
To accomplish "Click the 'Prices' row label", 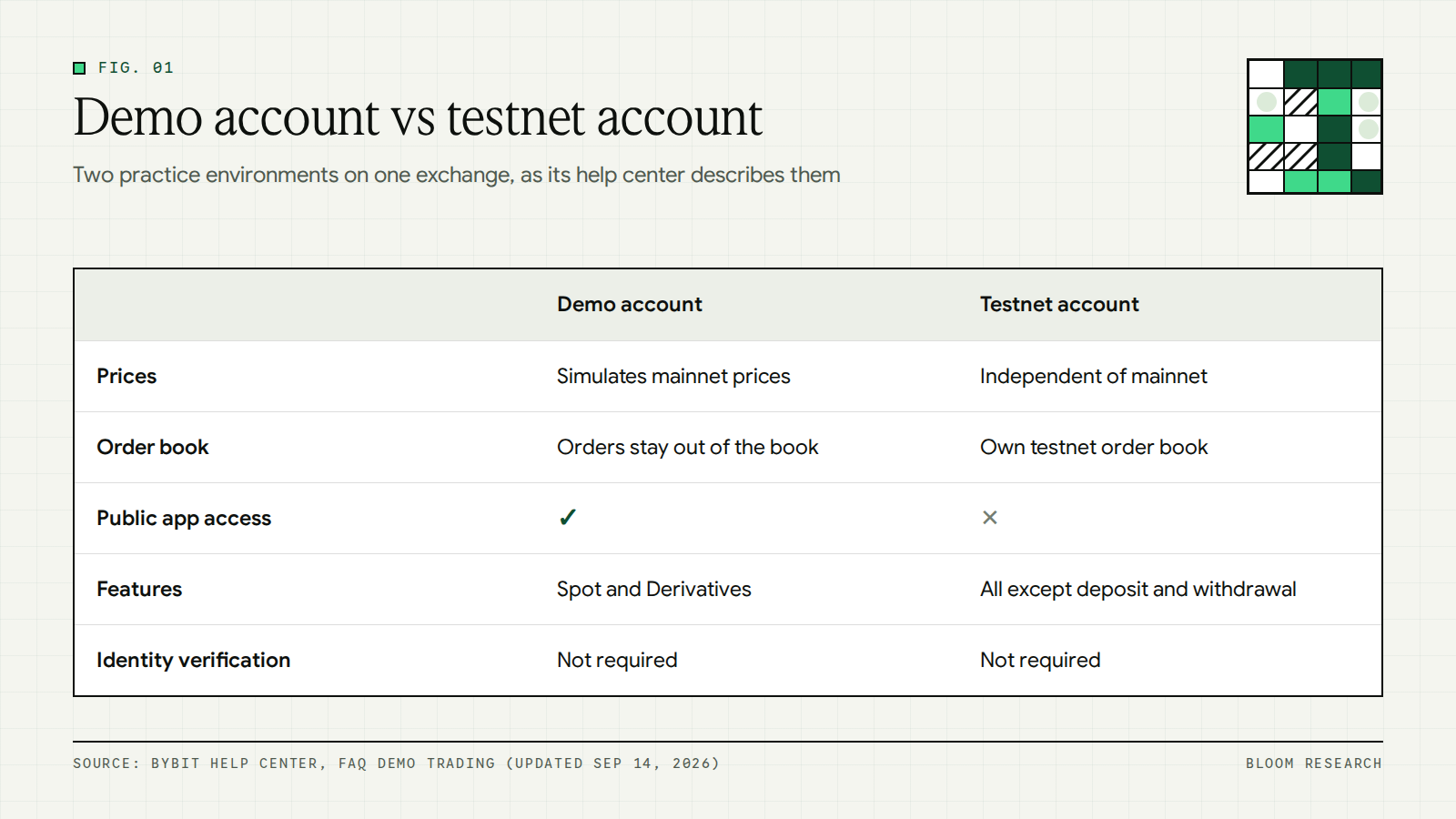I will 126,376.
